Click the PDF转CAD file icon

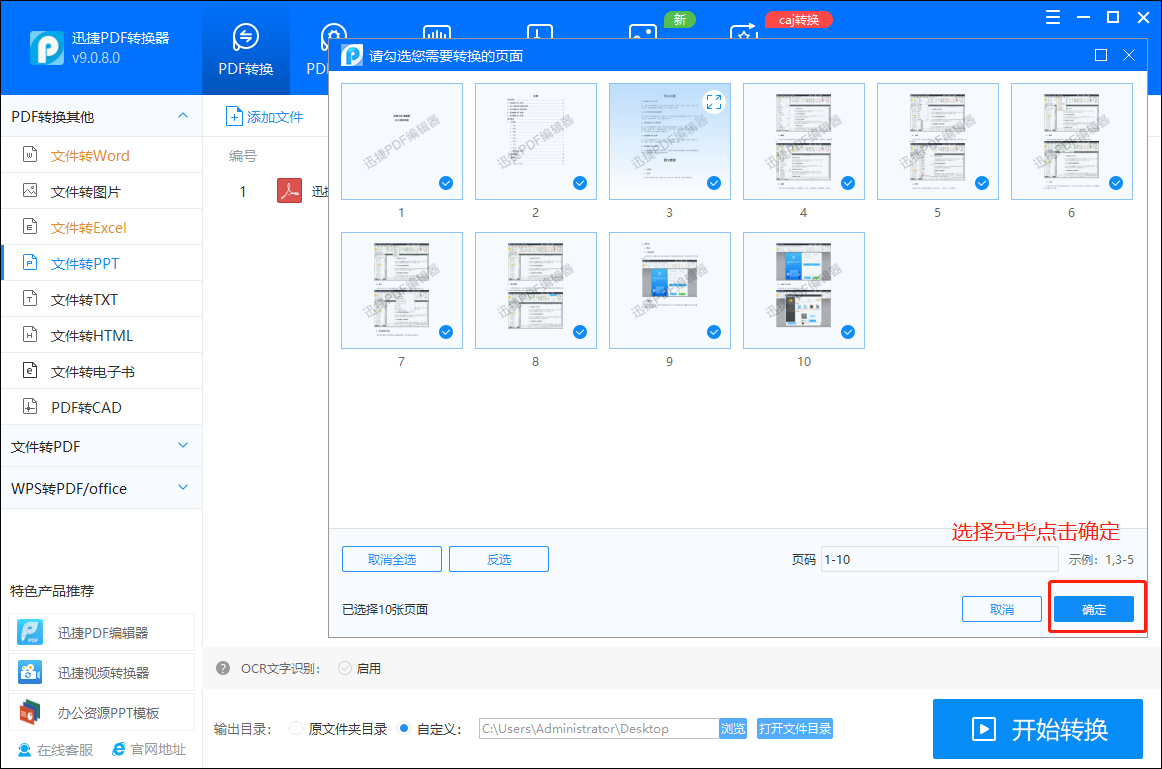click(30, 407)
